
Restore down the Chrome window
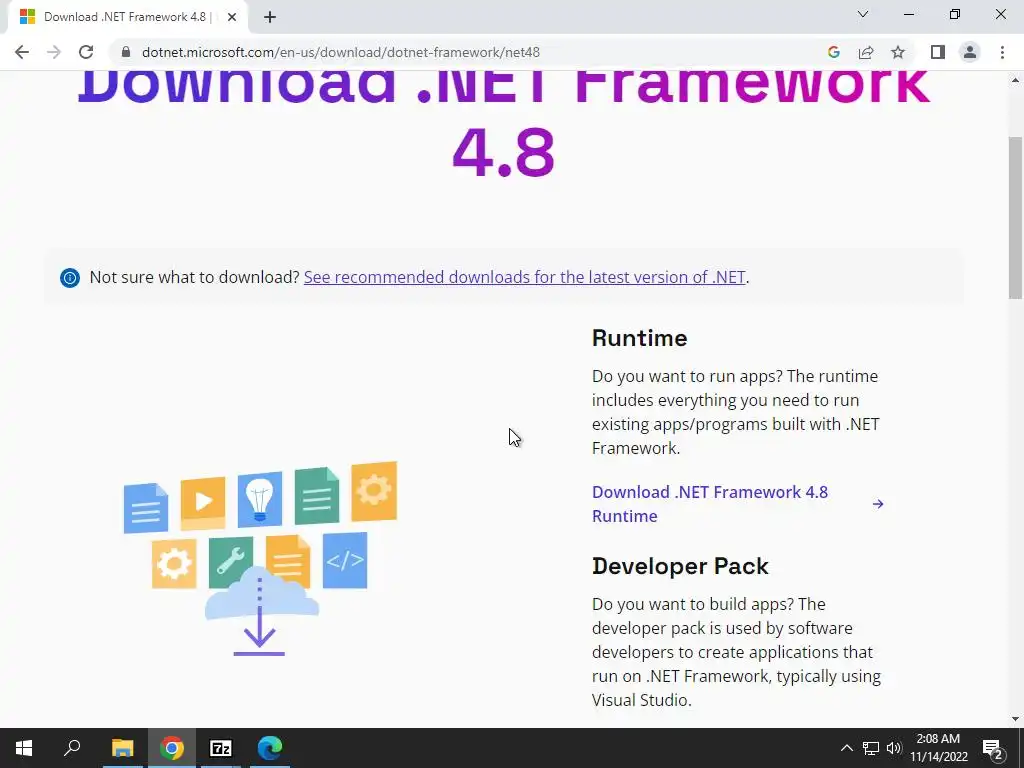click(955, 14)
